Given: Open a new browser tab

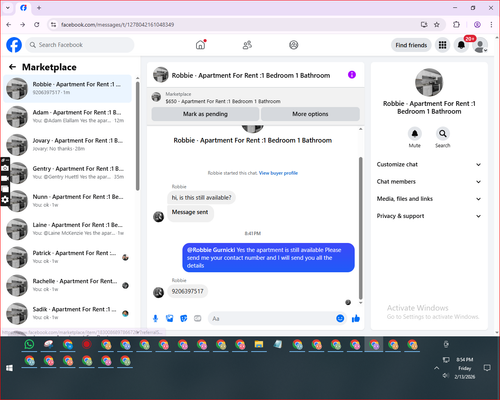Looking at the screenshot, I should [x=39, y=8].
